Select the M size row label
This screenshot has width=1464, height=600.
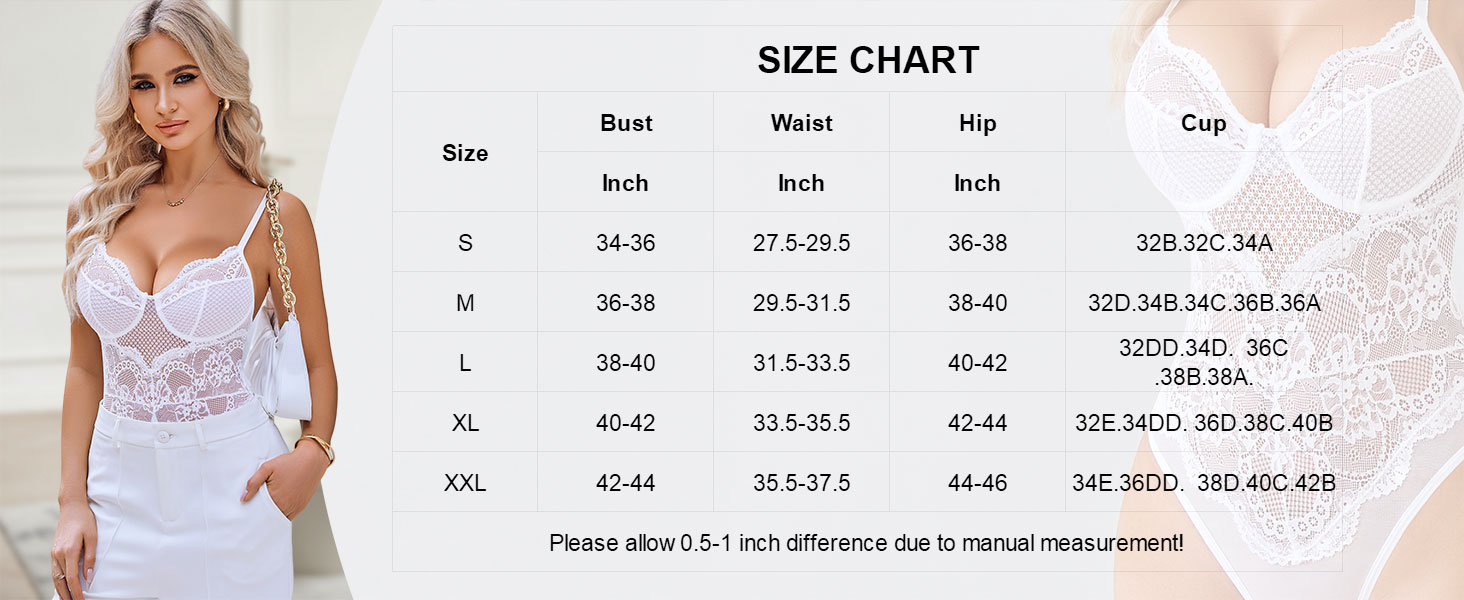coord(465,303)
